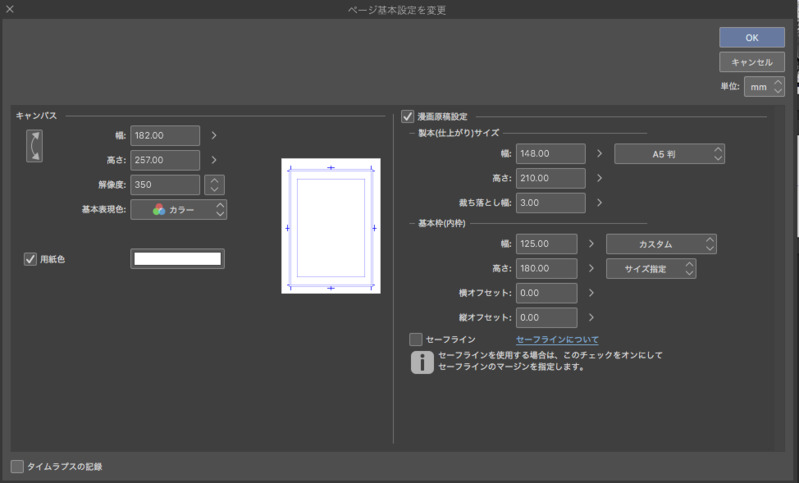Click 基本枠 高さ field showing 180.00

(x=546, y=269)
